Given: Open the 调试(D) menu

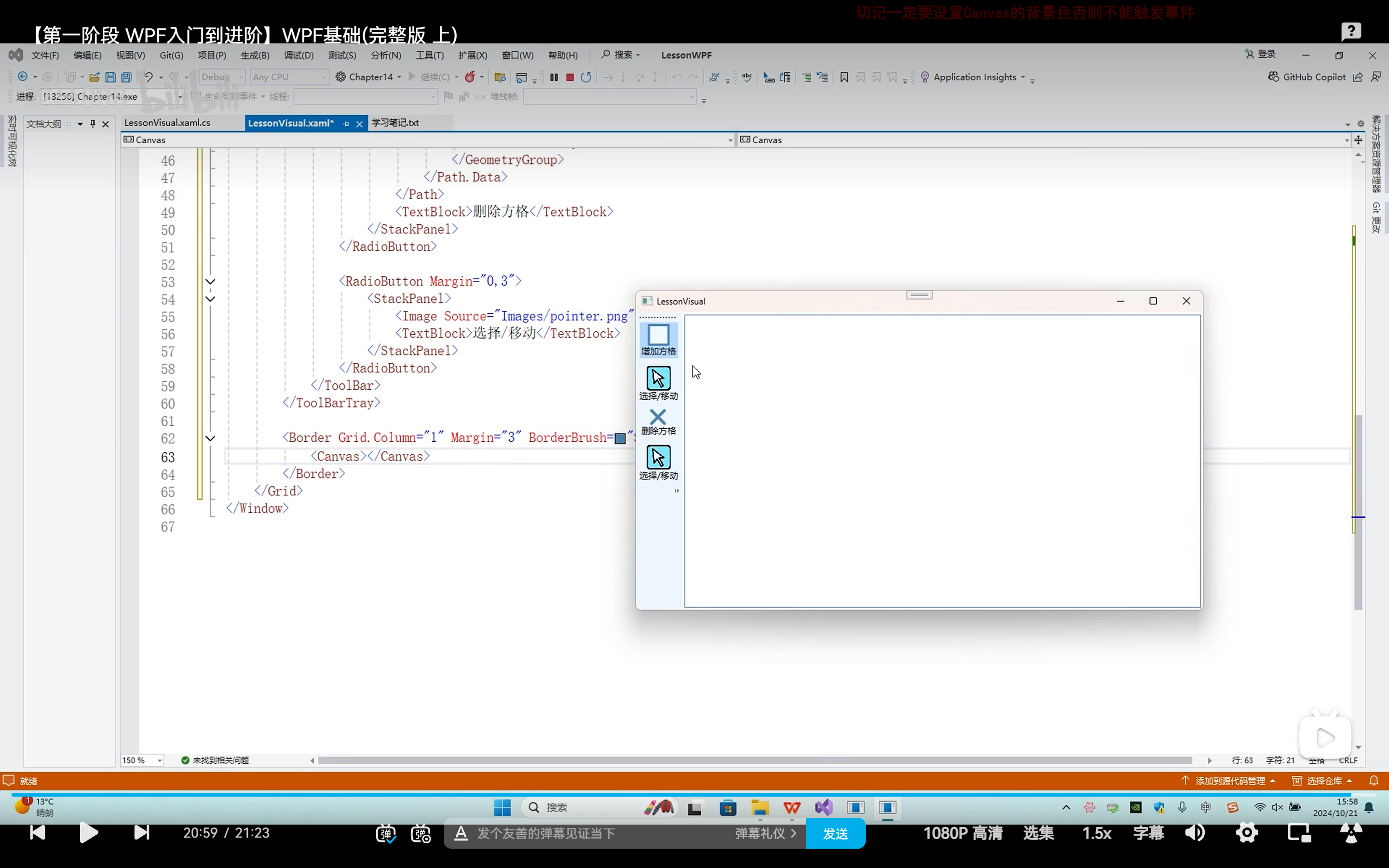Looking at the screenshot, I should [x=299, y=55].
